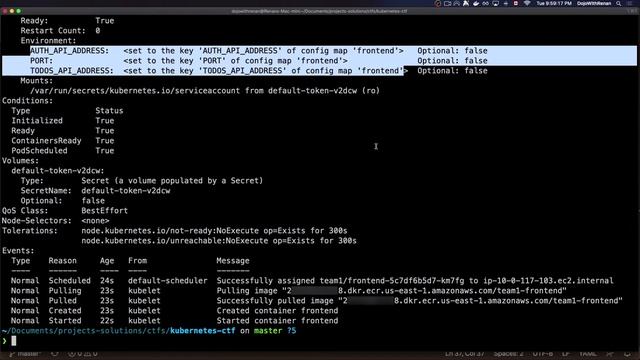
Task: Open the Docker whale menu bar icon
Action: click(x=476, y=3)
